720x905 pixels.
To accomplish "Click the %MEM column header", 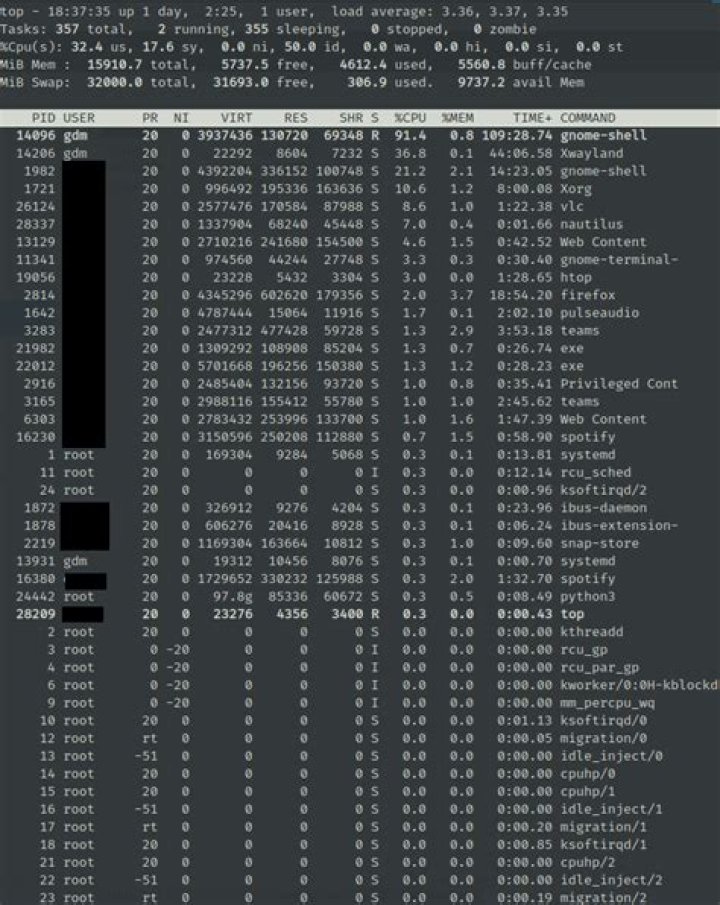I will click(457, 118).
